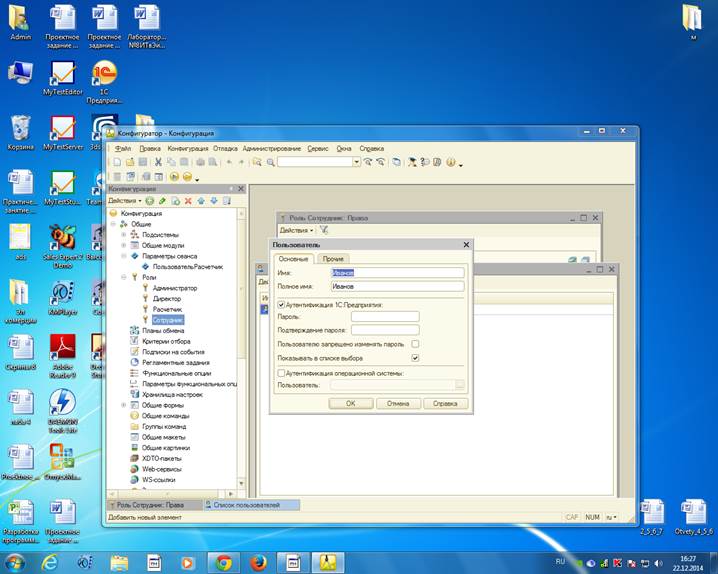
Task: Click the Cut scissors toolbar icon
Action: click(158, 162)
